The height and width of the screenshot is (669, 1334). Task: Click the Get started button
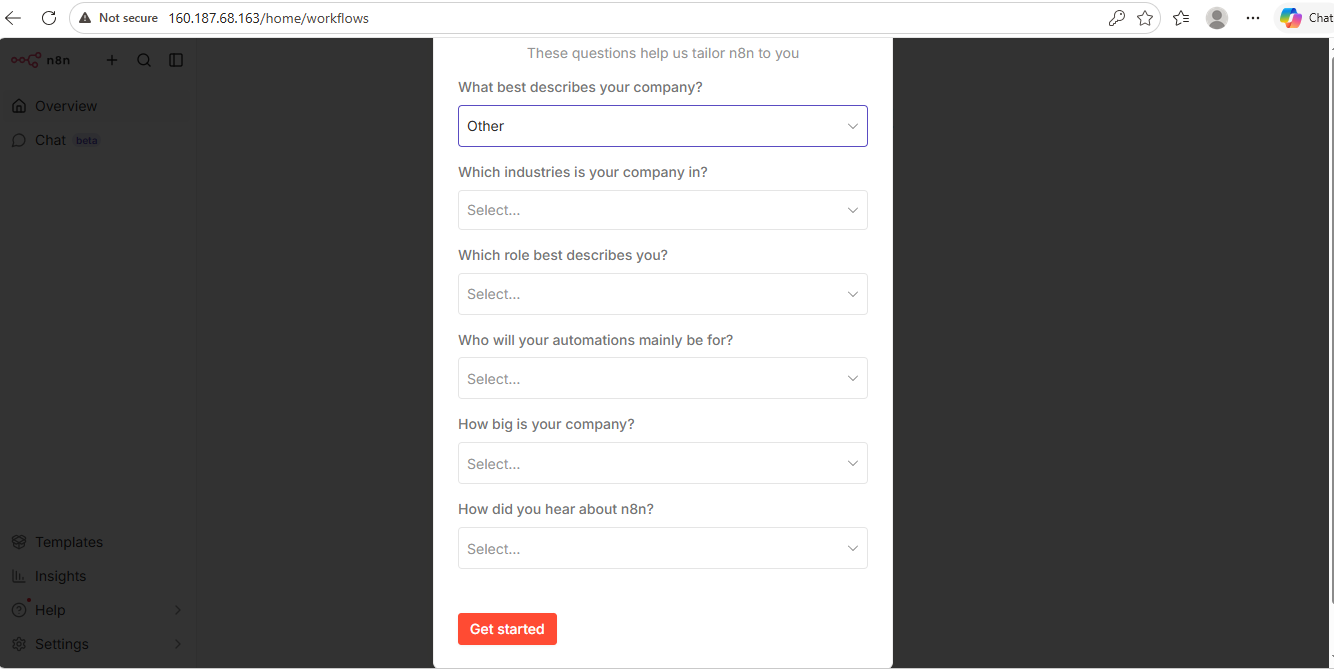[507, 629]
